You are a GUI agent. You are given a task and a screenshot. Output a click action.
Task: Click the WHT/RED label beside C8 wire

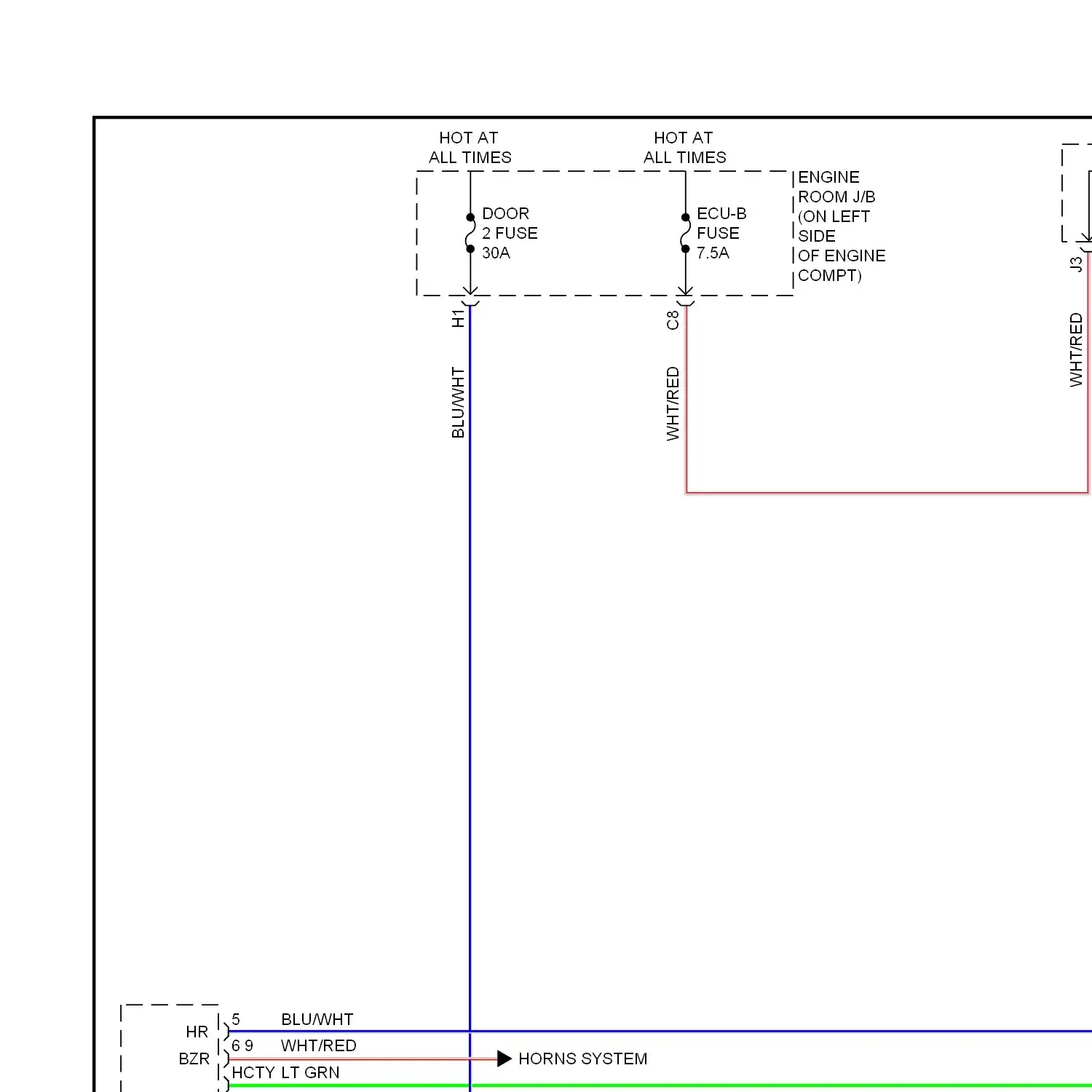673,404
